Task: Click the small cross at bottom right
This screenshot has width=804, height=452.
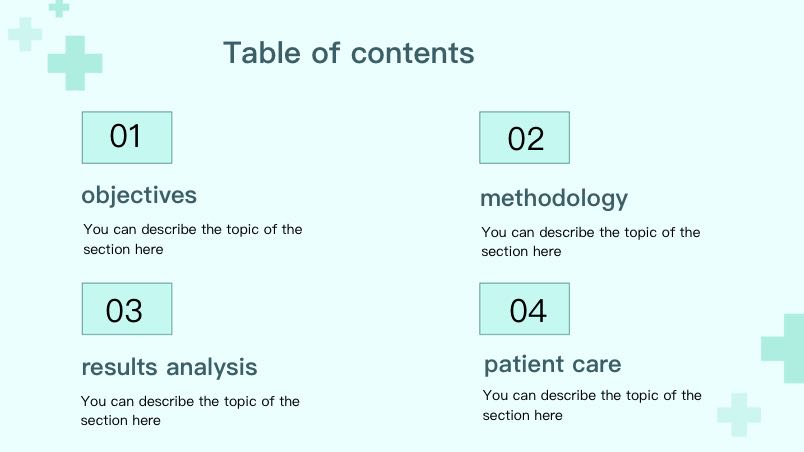Action: [739, 414]
